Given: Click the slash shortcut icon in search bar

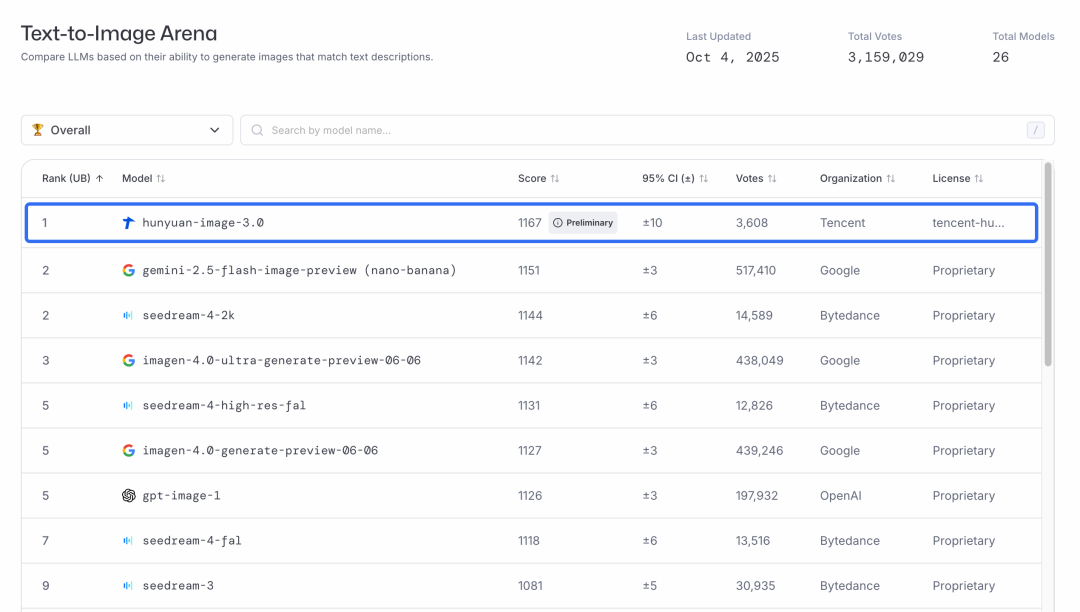Looking at the screenshot, I should (1035, 130).
